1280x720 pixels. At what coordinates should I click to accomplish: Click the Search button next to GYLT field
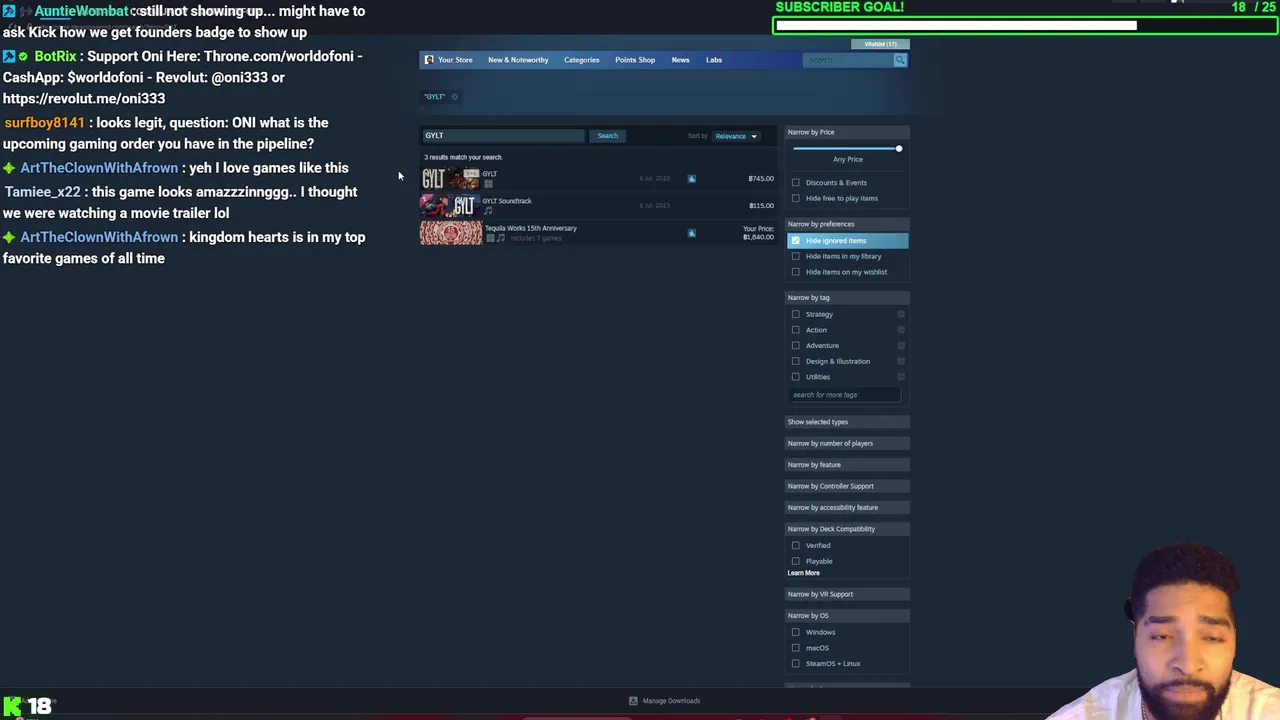pos(607,136)
